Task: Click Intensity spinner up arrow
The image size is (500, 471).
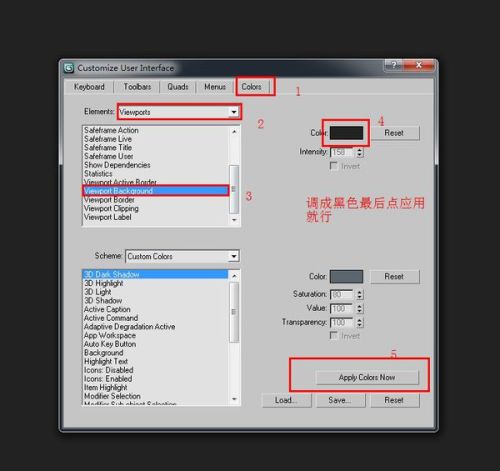Action: pyautogui.click(x=359, y=150)
